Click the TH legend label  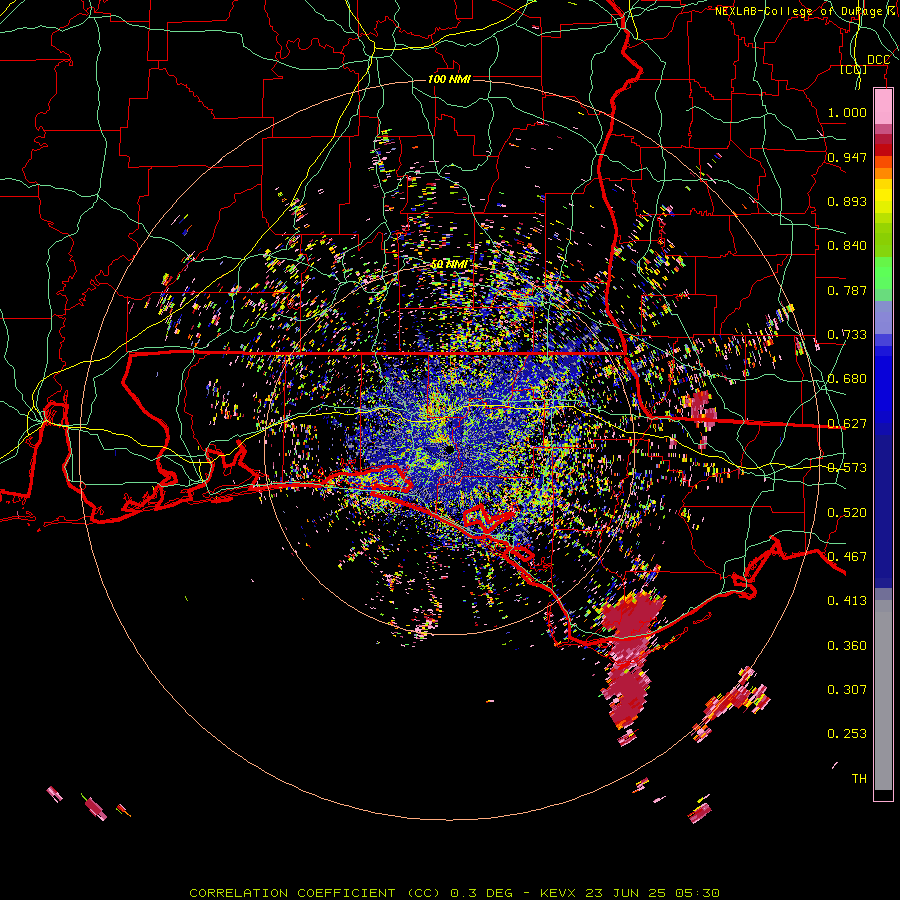point(859,779)
